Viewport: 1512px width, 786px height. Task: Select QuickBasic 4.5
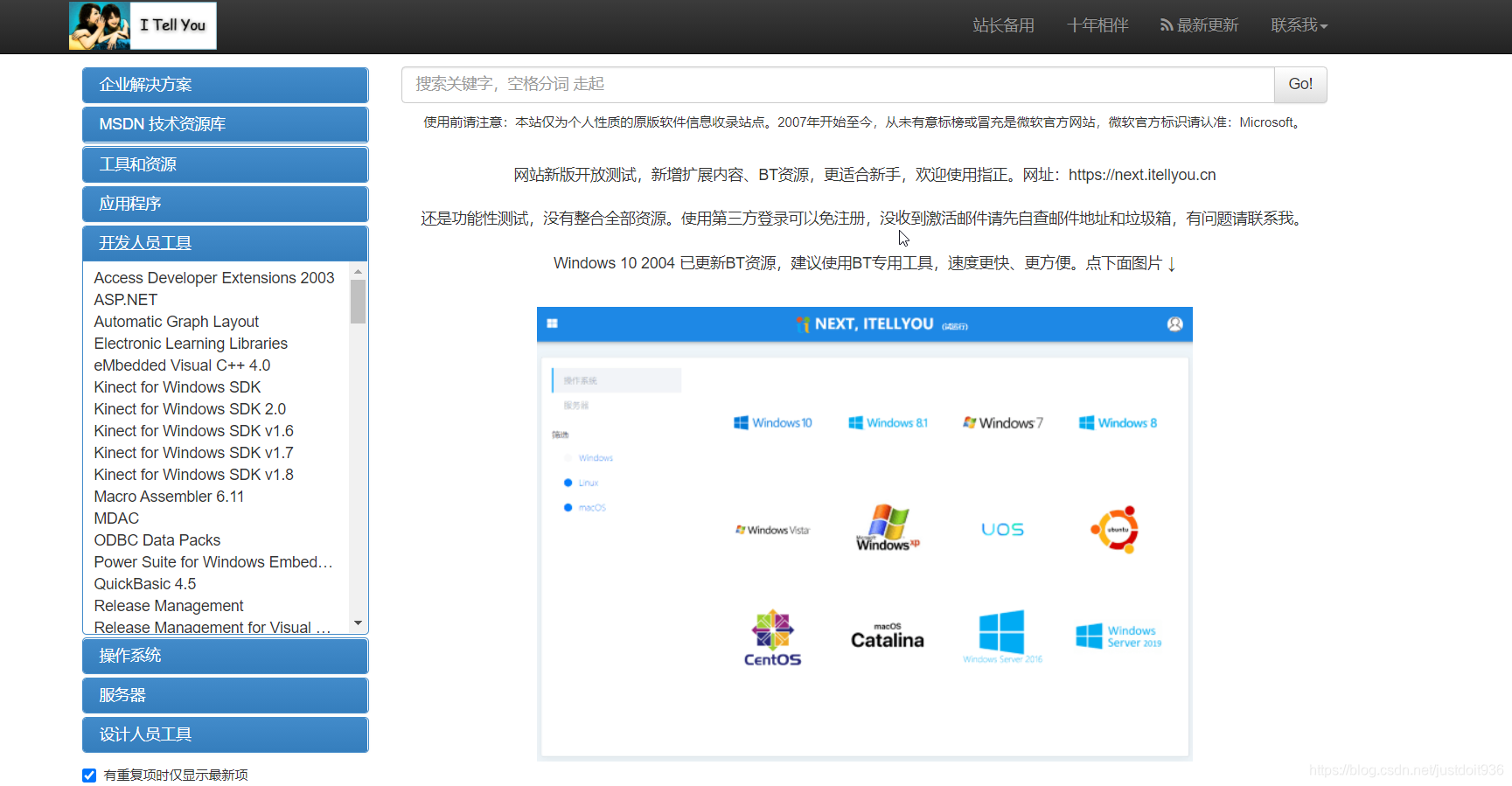pos(145,584)
